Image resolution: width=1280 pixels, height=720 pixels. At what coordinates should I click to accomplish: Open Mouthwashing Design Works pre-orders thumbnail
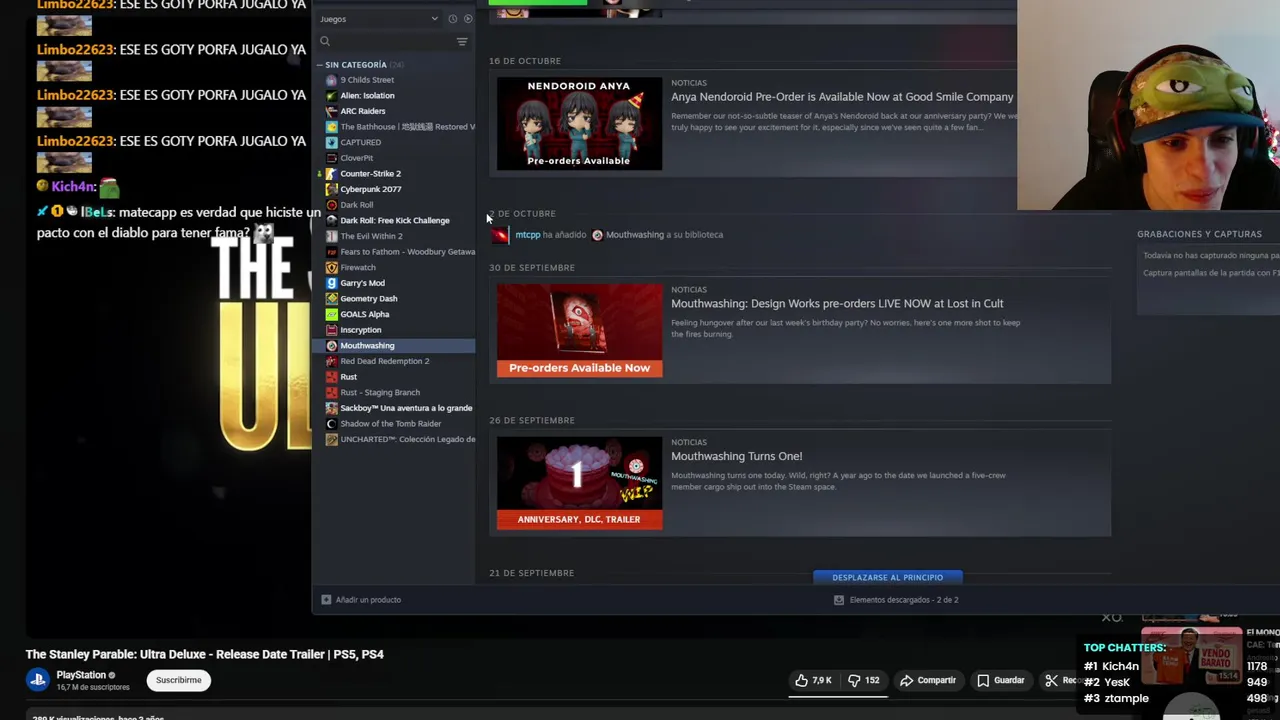(x=579, y=330)
